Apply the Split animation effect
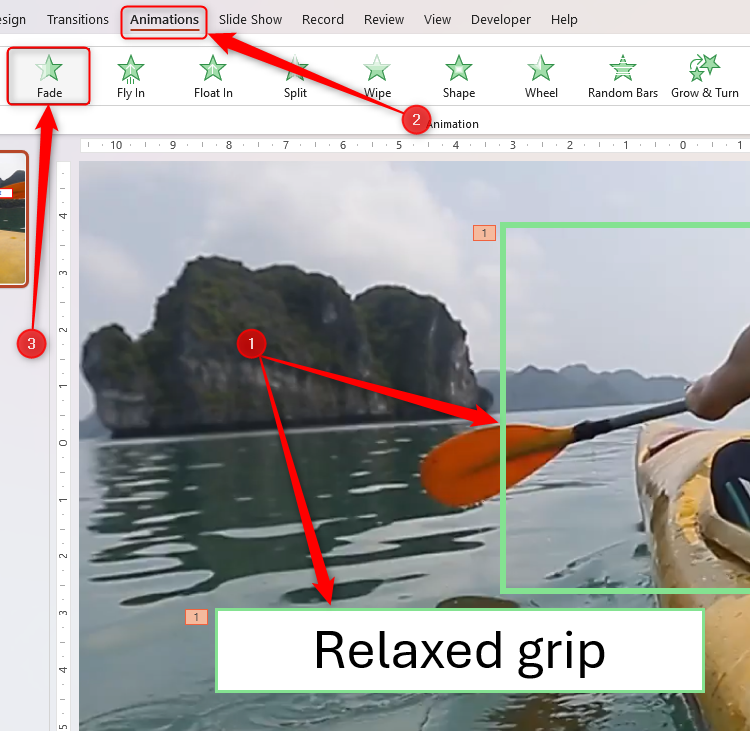 point(295,76)
